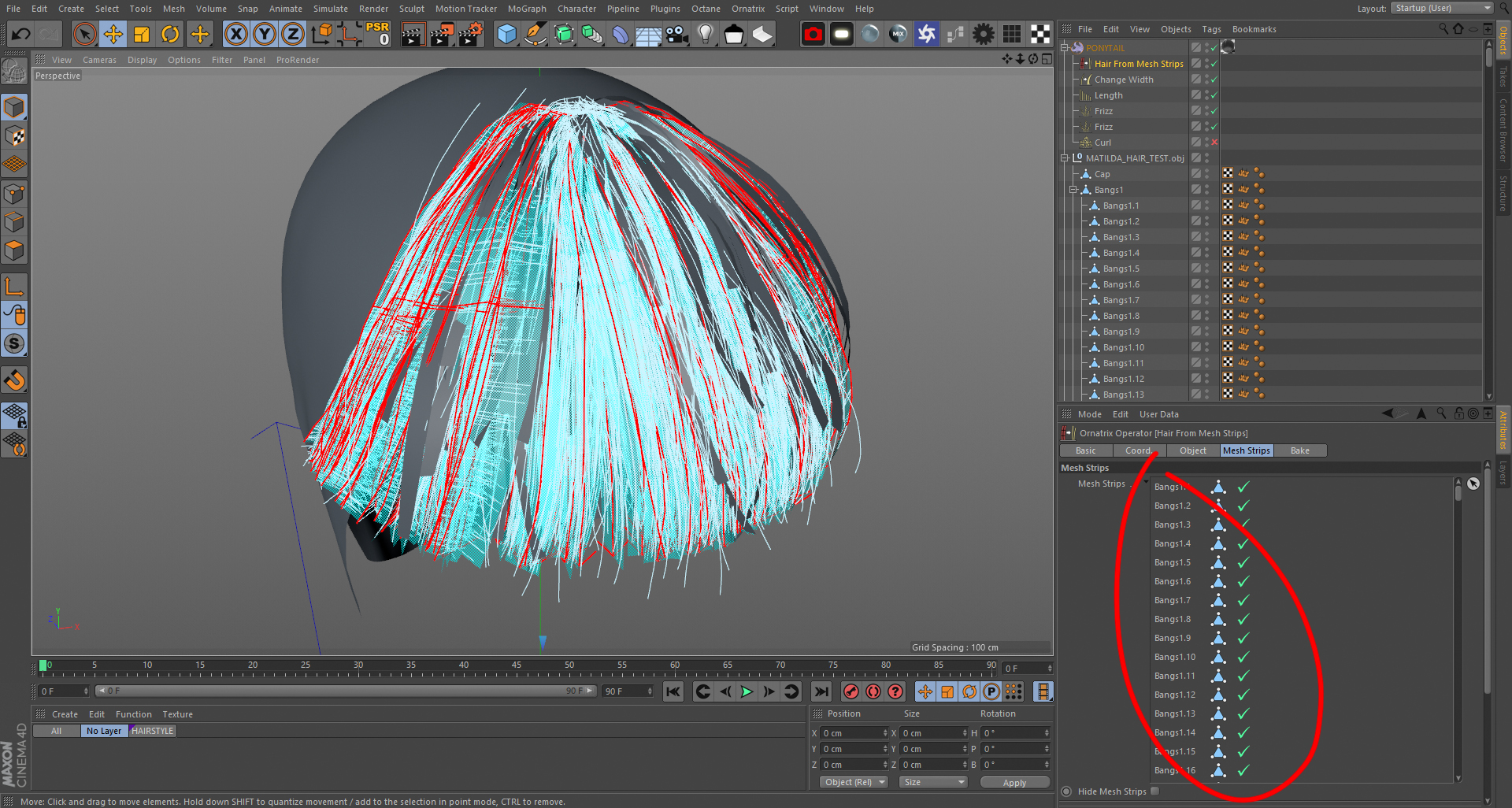Image resolution: width=1512 pixels, height=808 pixels.
Task: Select the Move tool
Action: click(113, 34)
